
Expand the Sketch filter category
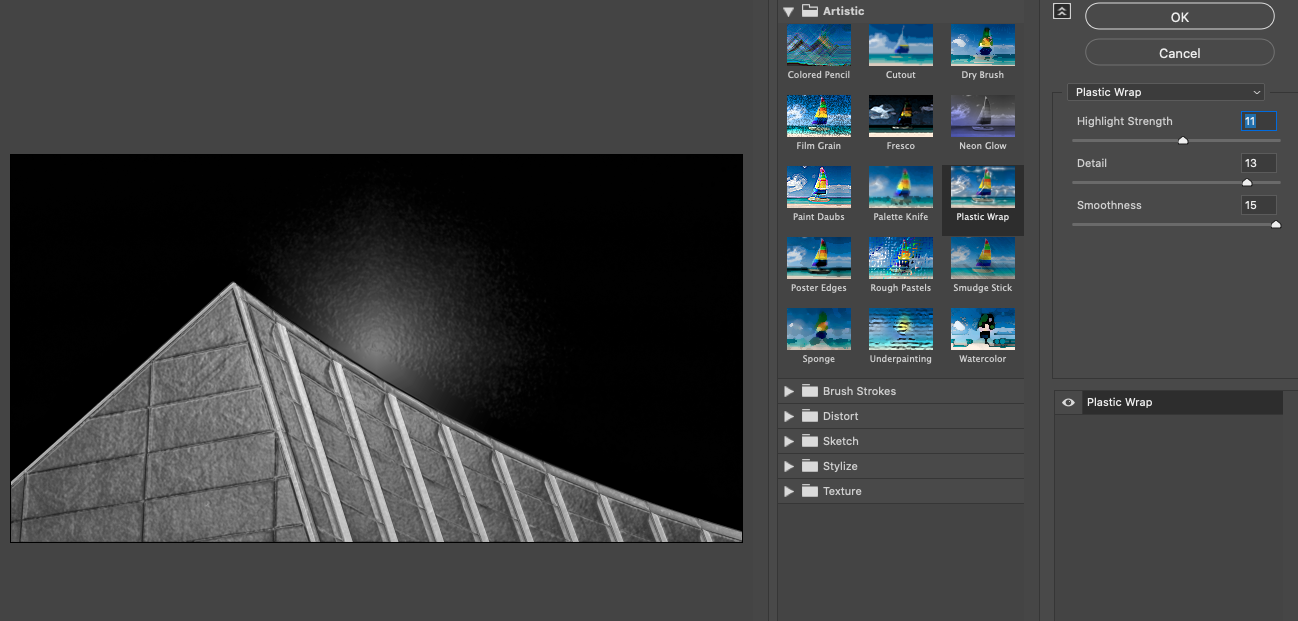click(x=789, y=441)
